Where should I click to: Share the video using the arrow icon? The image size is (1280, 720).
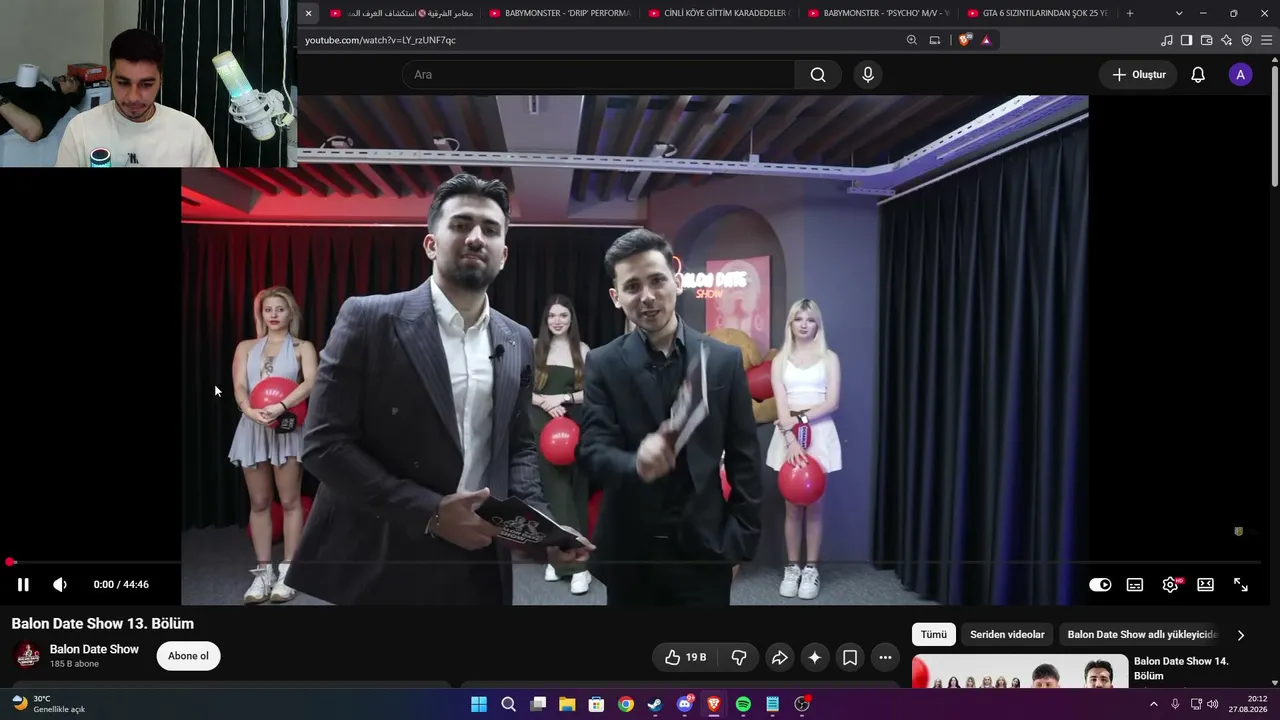coord(779,657)
